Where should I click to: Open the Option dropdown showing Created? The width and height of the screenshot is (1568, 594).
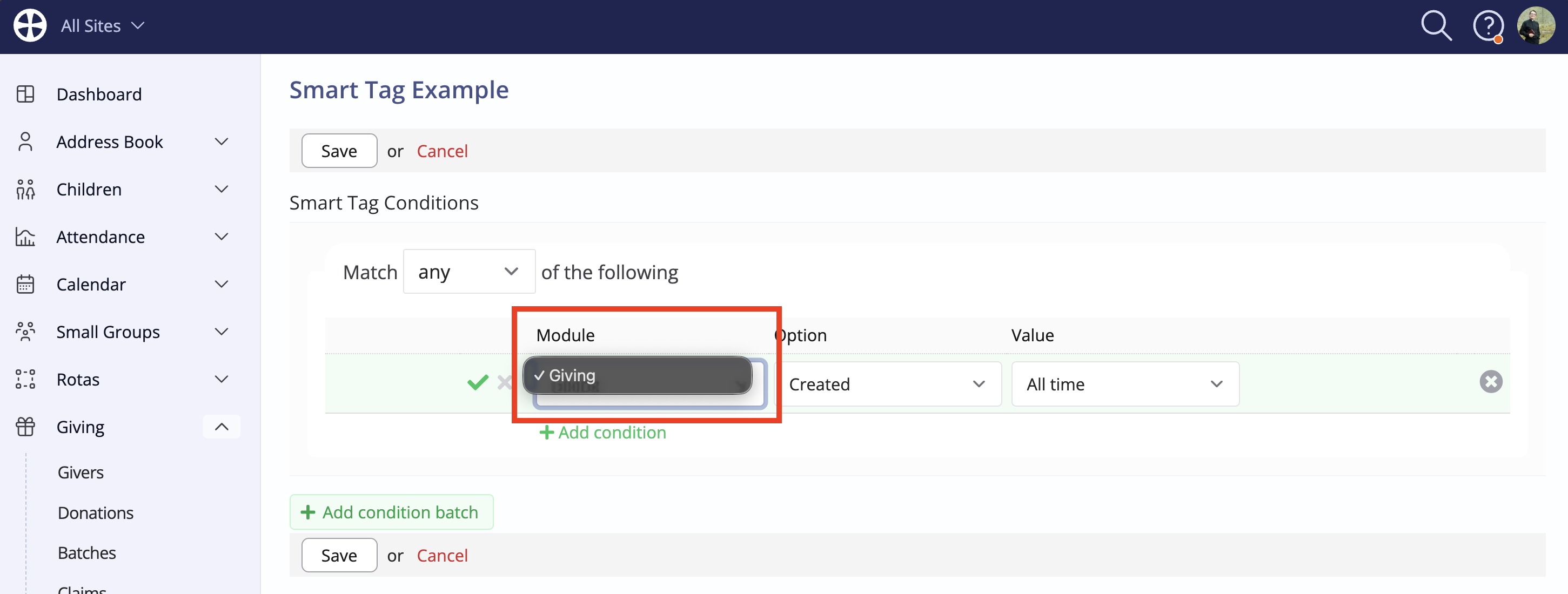click(889, 384)
